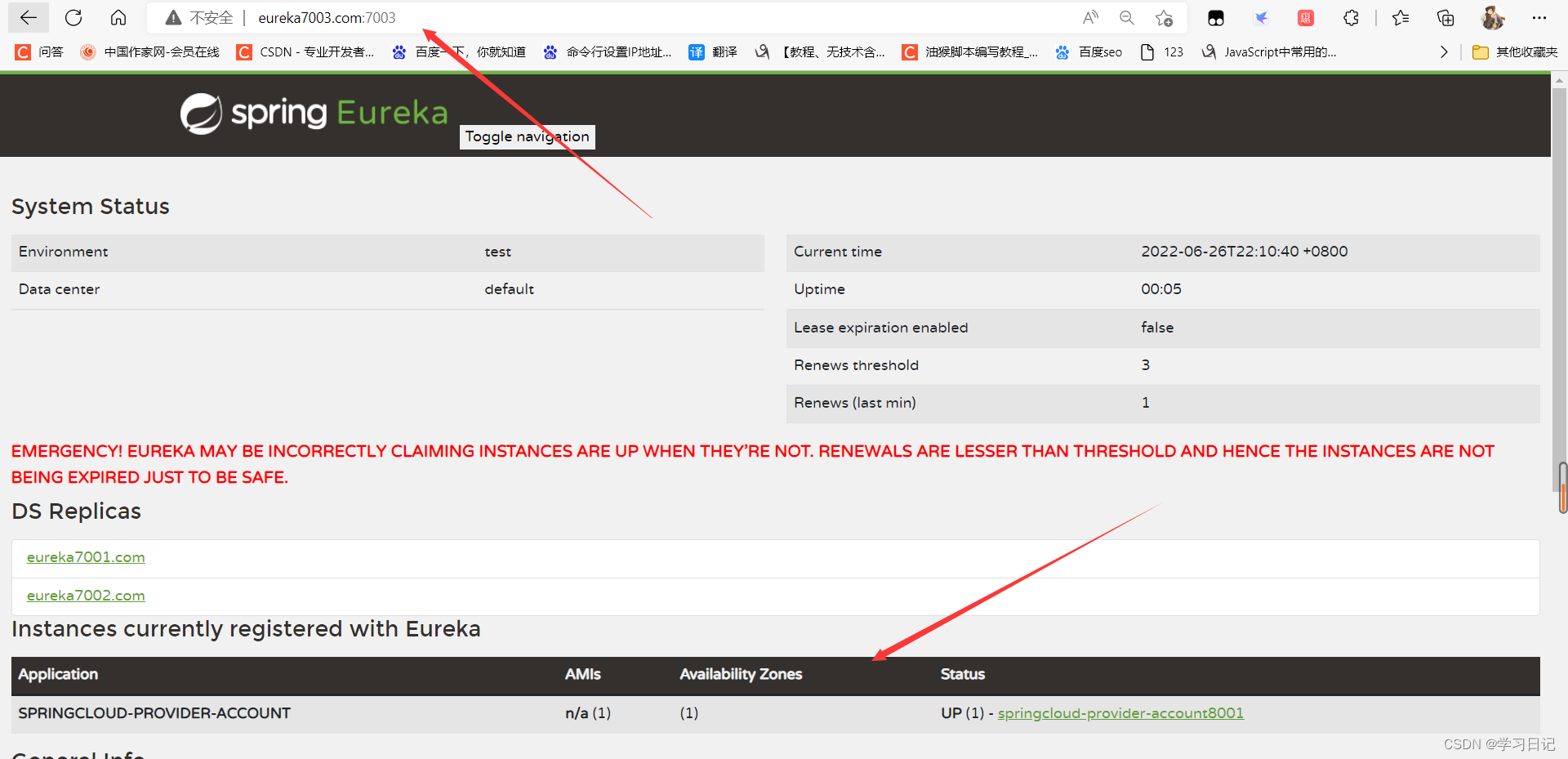
Task: Click the Lease expiration enabled label
Action: (x=880, y=328)
